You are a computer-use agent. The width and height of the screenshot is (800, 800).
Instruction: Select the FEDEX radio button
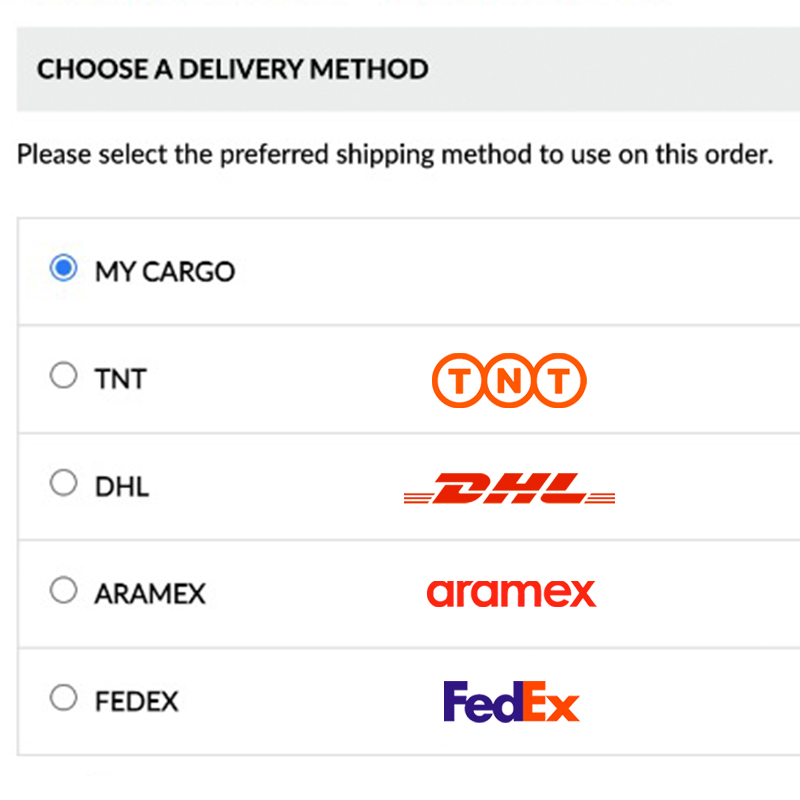coord(64,697)
